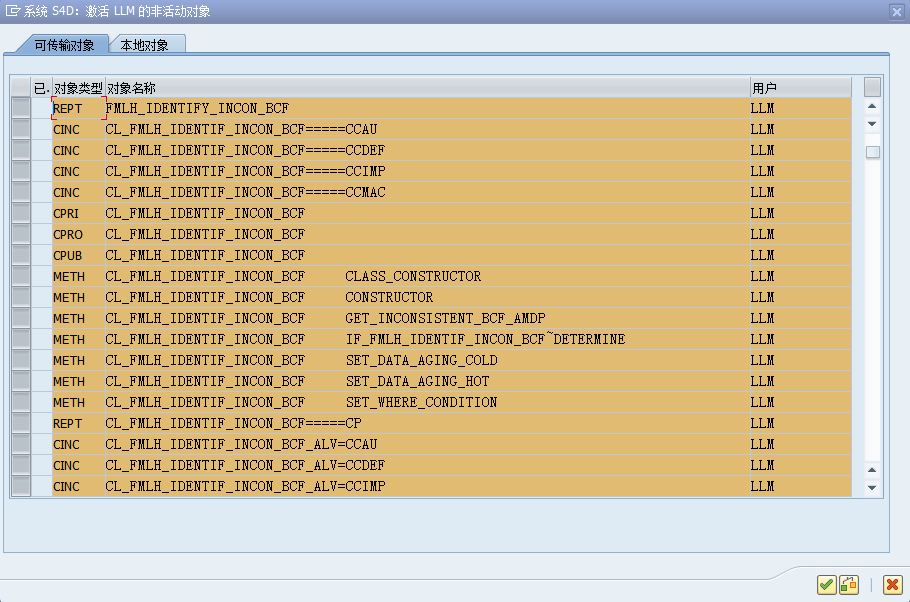Select the GET_INCONSISTENT_BCF_AMDP method cell
910x602 pixels.
coord(445,318)
